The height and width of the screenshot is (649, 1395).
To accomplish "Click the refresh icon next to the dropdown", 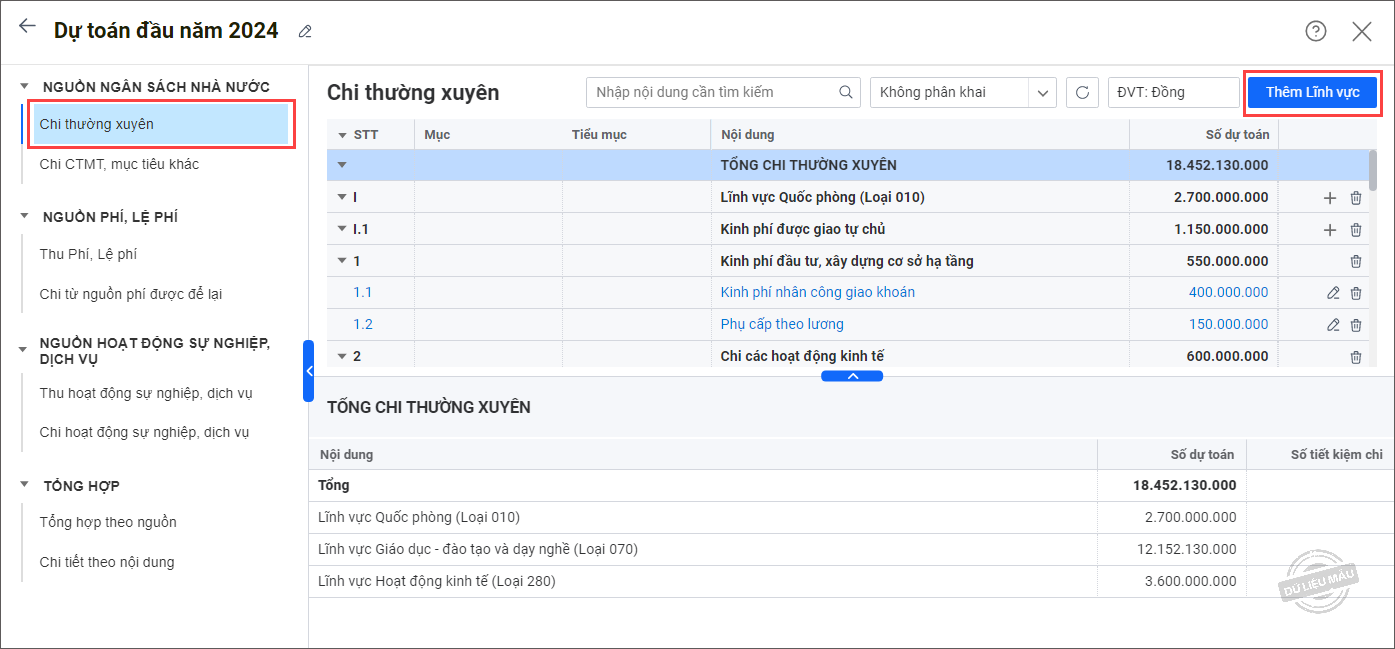I will [x=1081, y=93].
